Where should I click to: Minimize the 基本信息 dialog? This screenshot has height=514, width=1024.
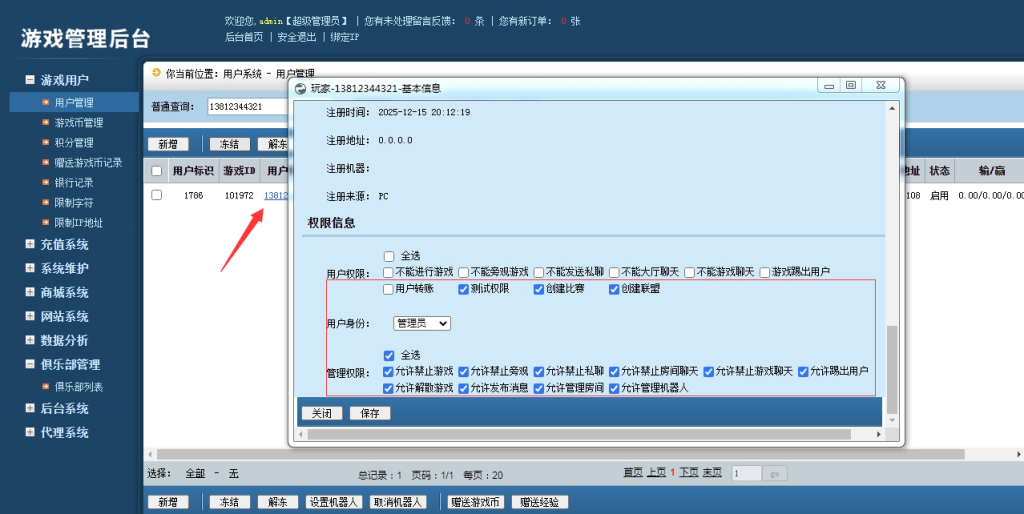point(829,86)
